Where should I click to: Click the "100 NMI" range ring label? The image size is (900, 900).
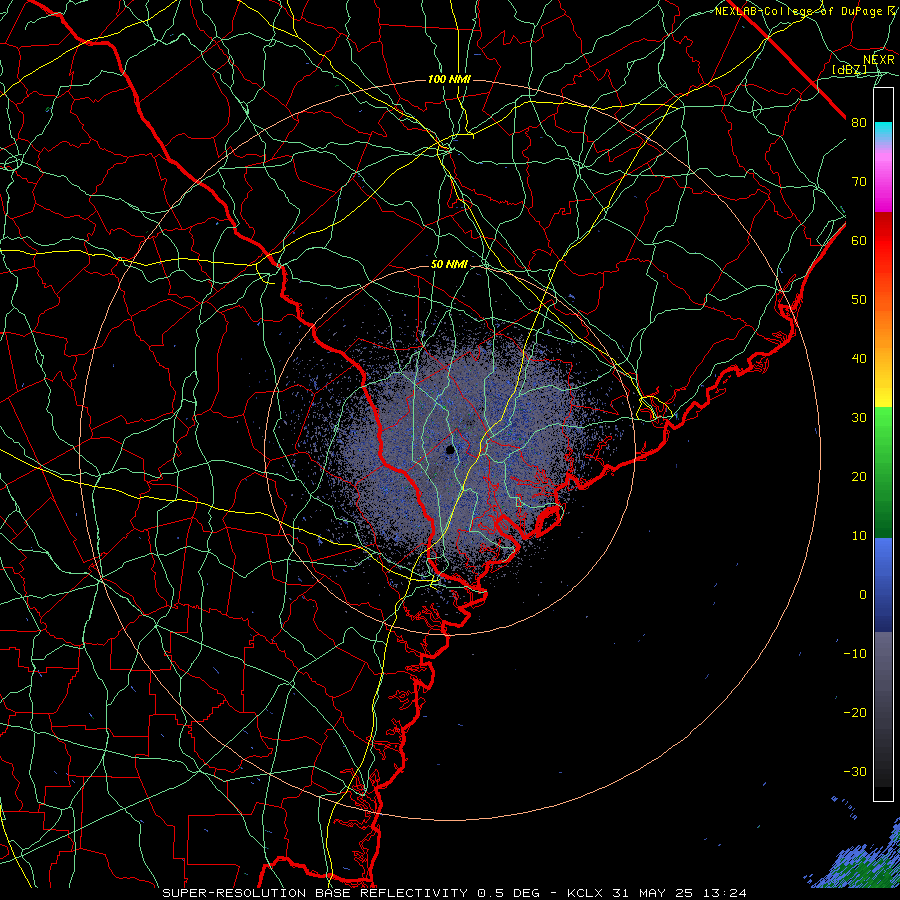click(449, 79)
